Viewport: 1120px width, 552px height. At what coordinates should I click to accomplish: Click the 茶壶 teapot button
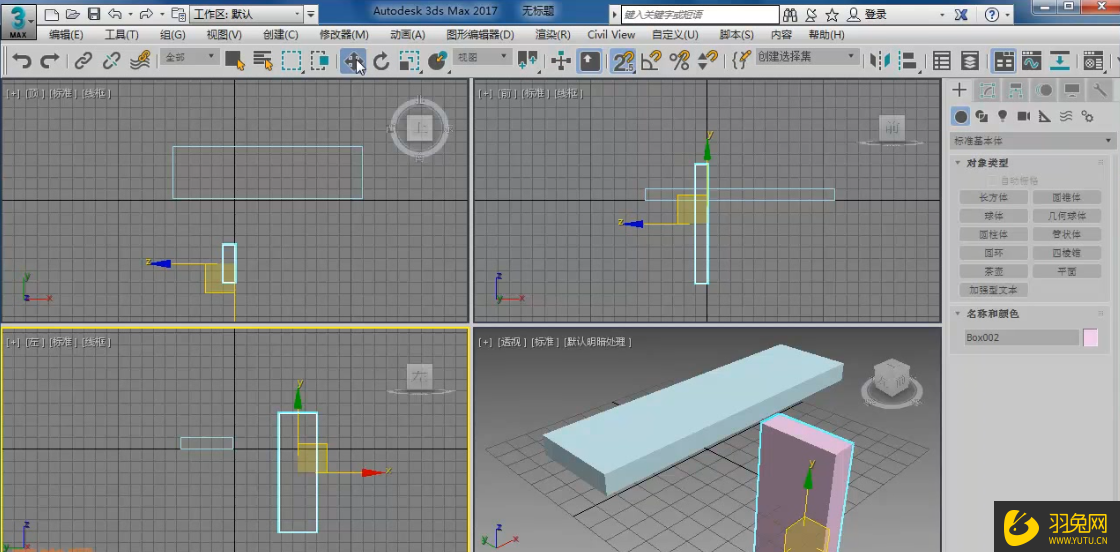tap(993, 271)
